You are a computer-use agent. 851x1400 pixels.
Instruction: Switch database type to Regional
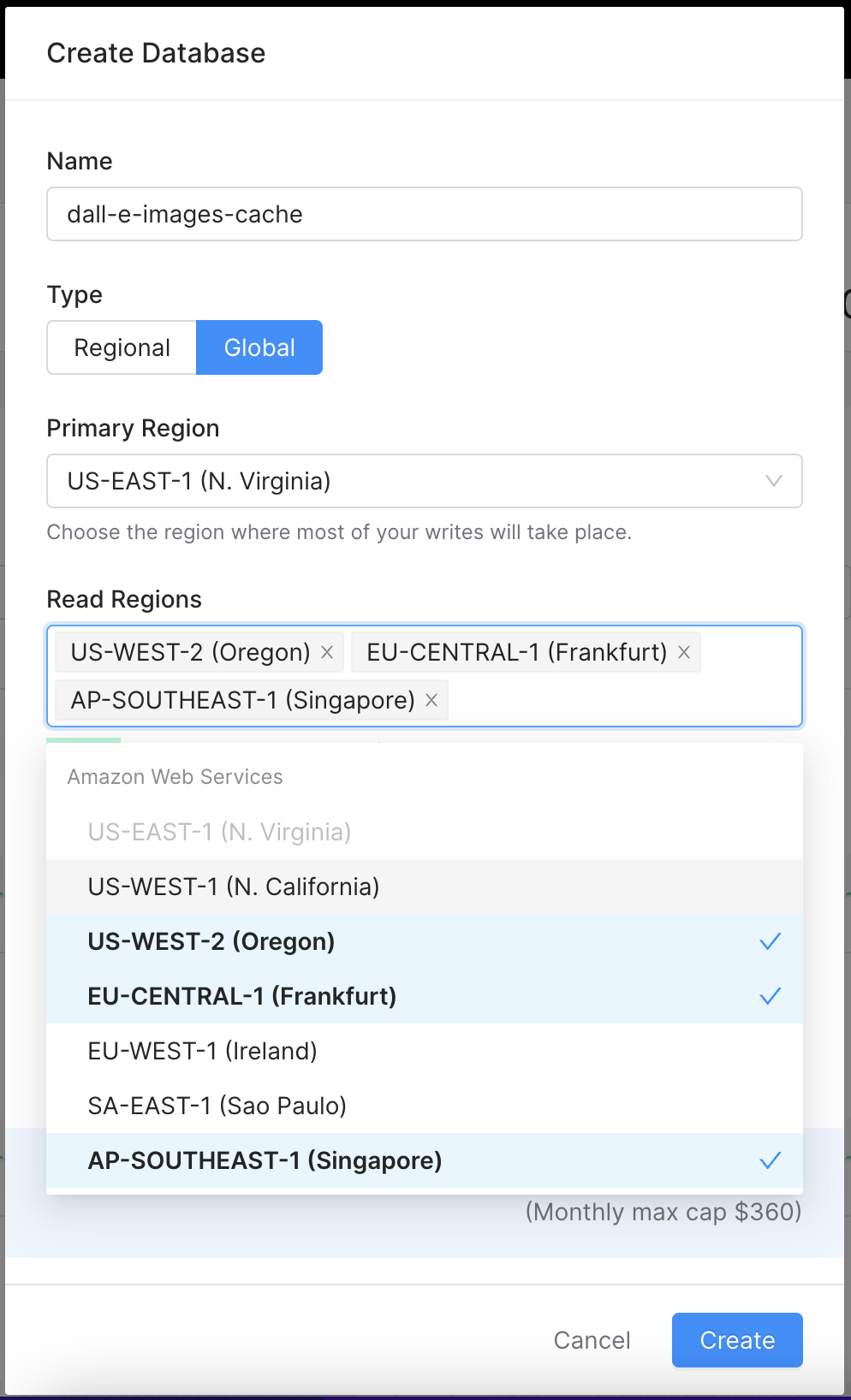pyautogui.click(x=122, y=347)
